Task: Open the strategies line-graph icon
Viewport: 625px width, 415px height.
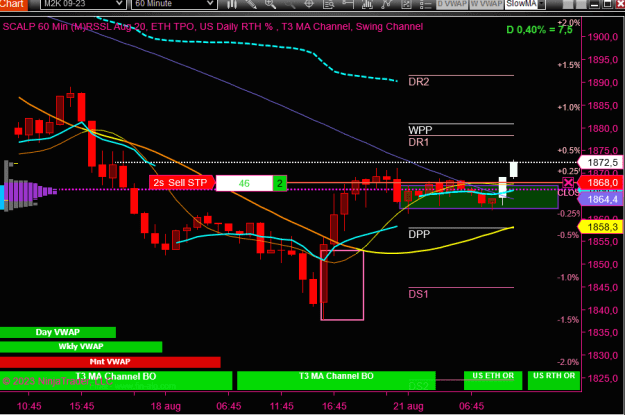Action: tap(386, 4)
